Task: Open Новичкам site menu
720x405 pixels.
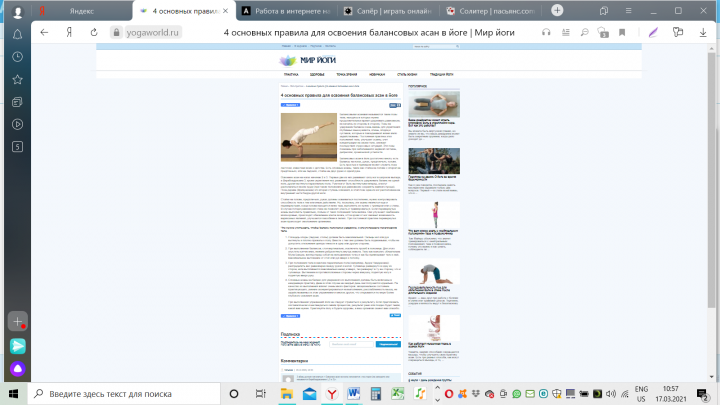Action: click(377, 74)
